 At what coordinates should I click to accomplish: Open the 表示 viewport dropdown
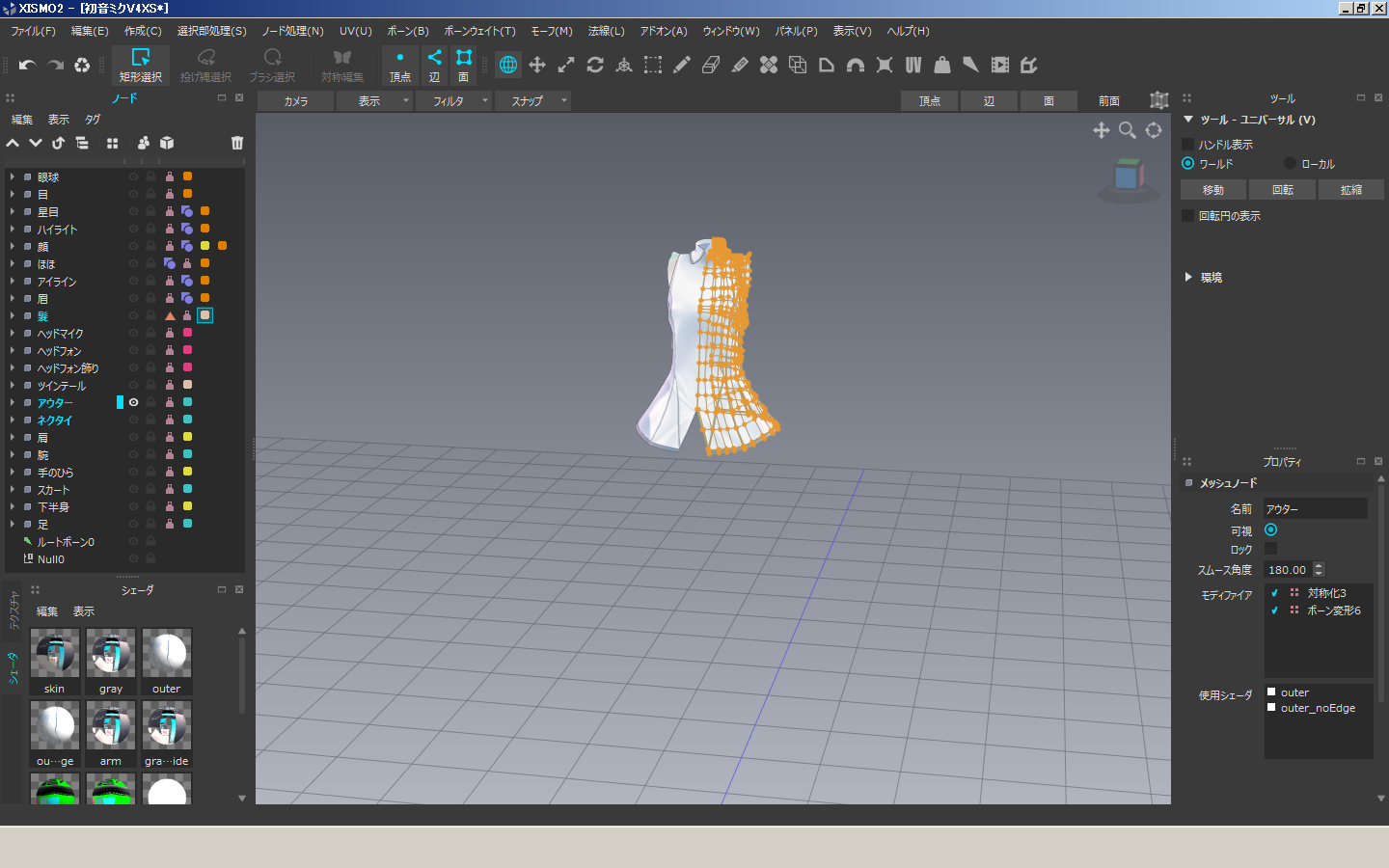coord(375,100)
